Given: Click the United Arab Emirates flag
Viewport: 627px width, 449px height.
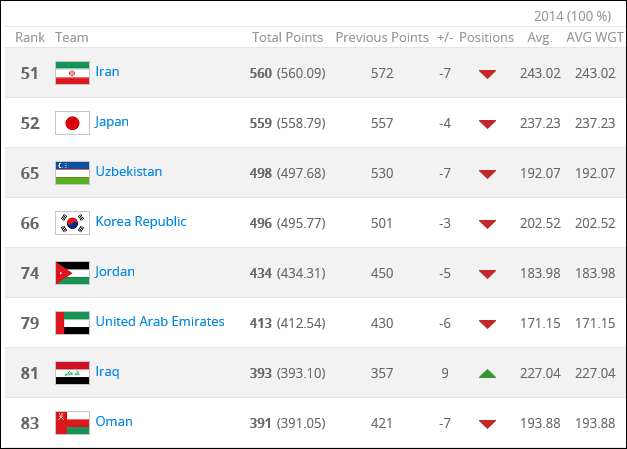Looking at the screenshot, I should click(72, 323).
